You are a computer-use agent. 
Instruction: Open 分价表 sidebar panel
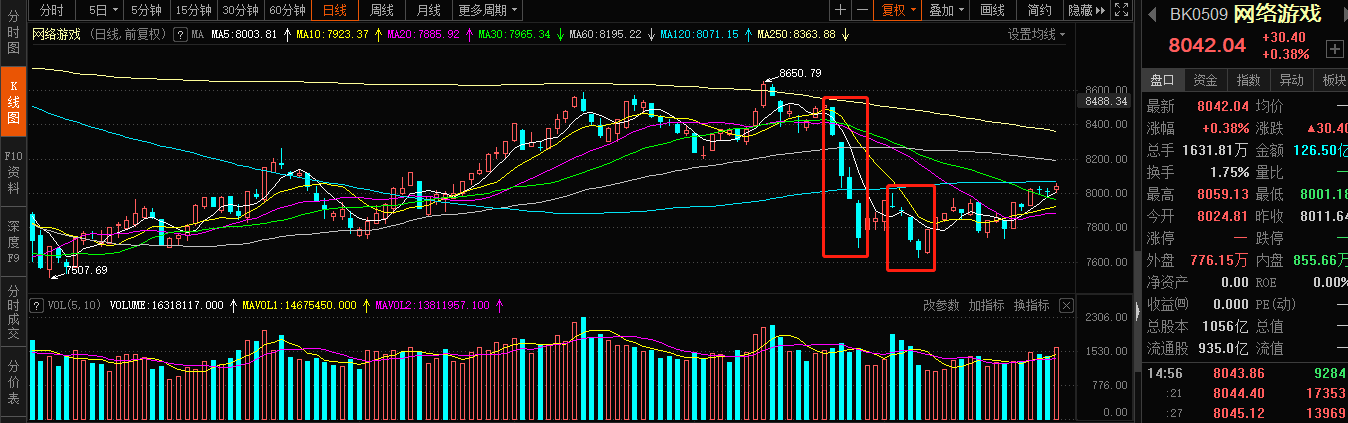[13, 381]
